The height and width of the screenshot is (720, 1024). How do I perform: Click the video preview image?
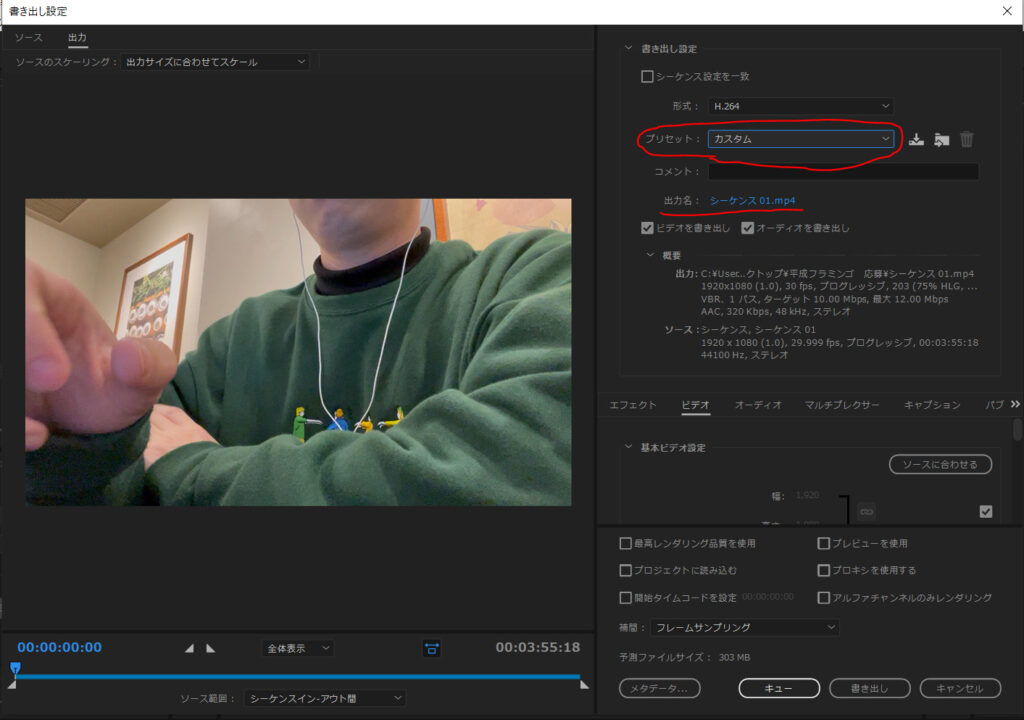[x=298, y=352]
